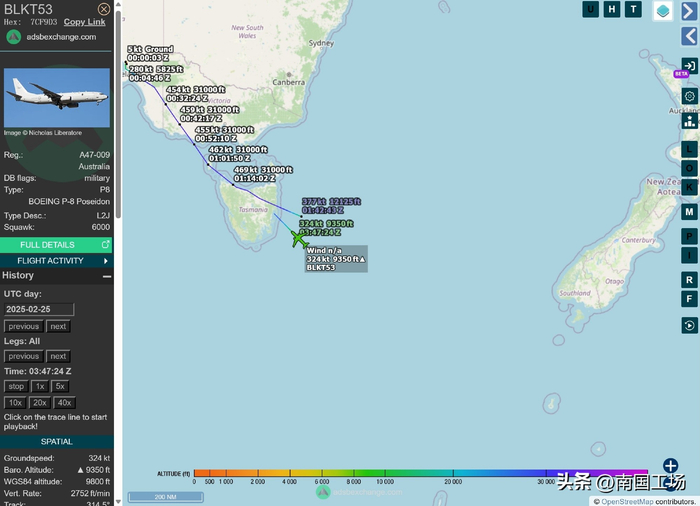Viewport: 700px width, 506px height.
Task: Toggle the M map button
Action: coord(689,212)
